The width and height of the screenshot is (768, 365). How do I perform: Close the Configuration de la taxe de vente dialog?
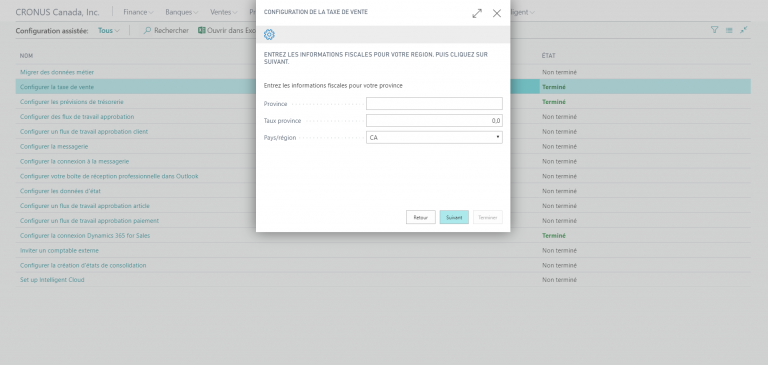(x=497, y=13)
